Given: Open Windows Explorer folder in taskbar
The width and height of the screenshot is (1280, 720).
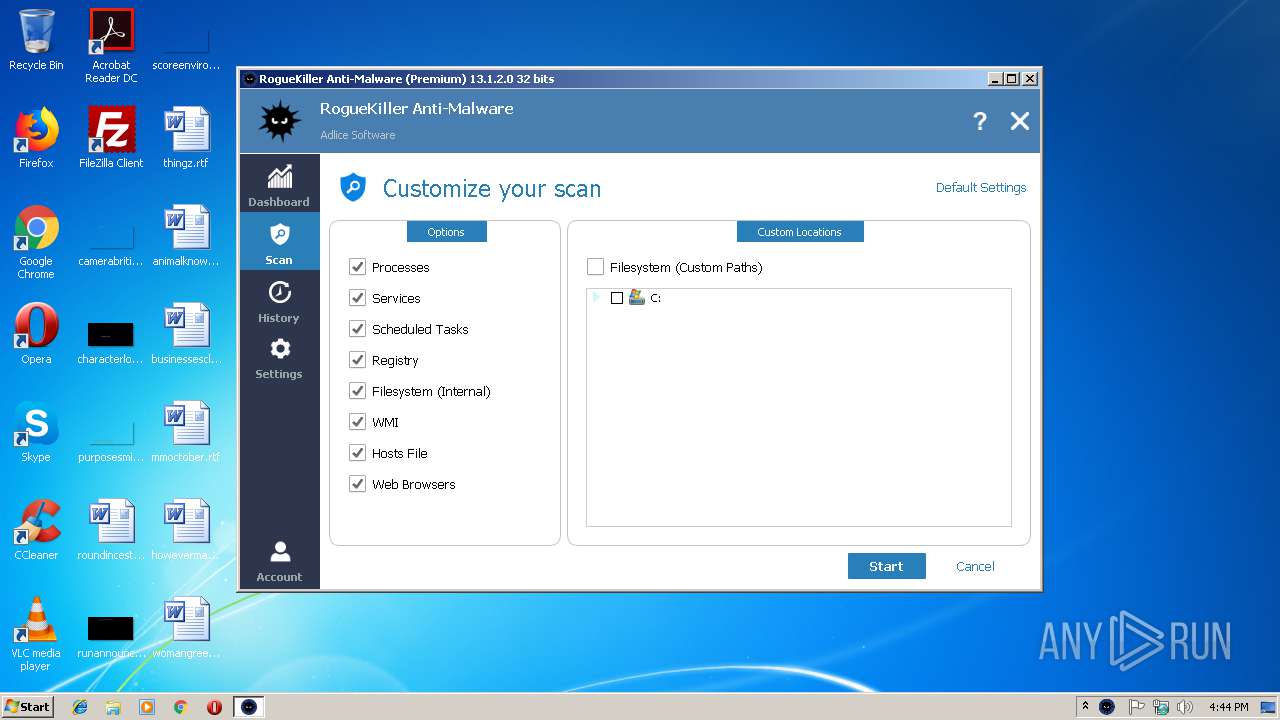Looking at the screenshot, I should pos(113,707).
